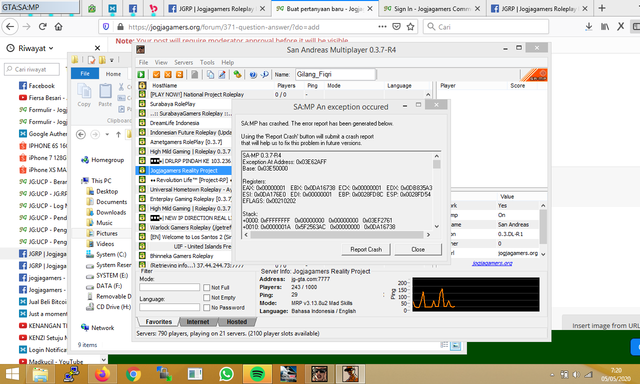
Task: Click the About icon right of Help in SA-MP
Action: 264,74
